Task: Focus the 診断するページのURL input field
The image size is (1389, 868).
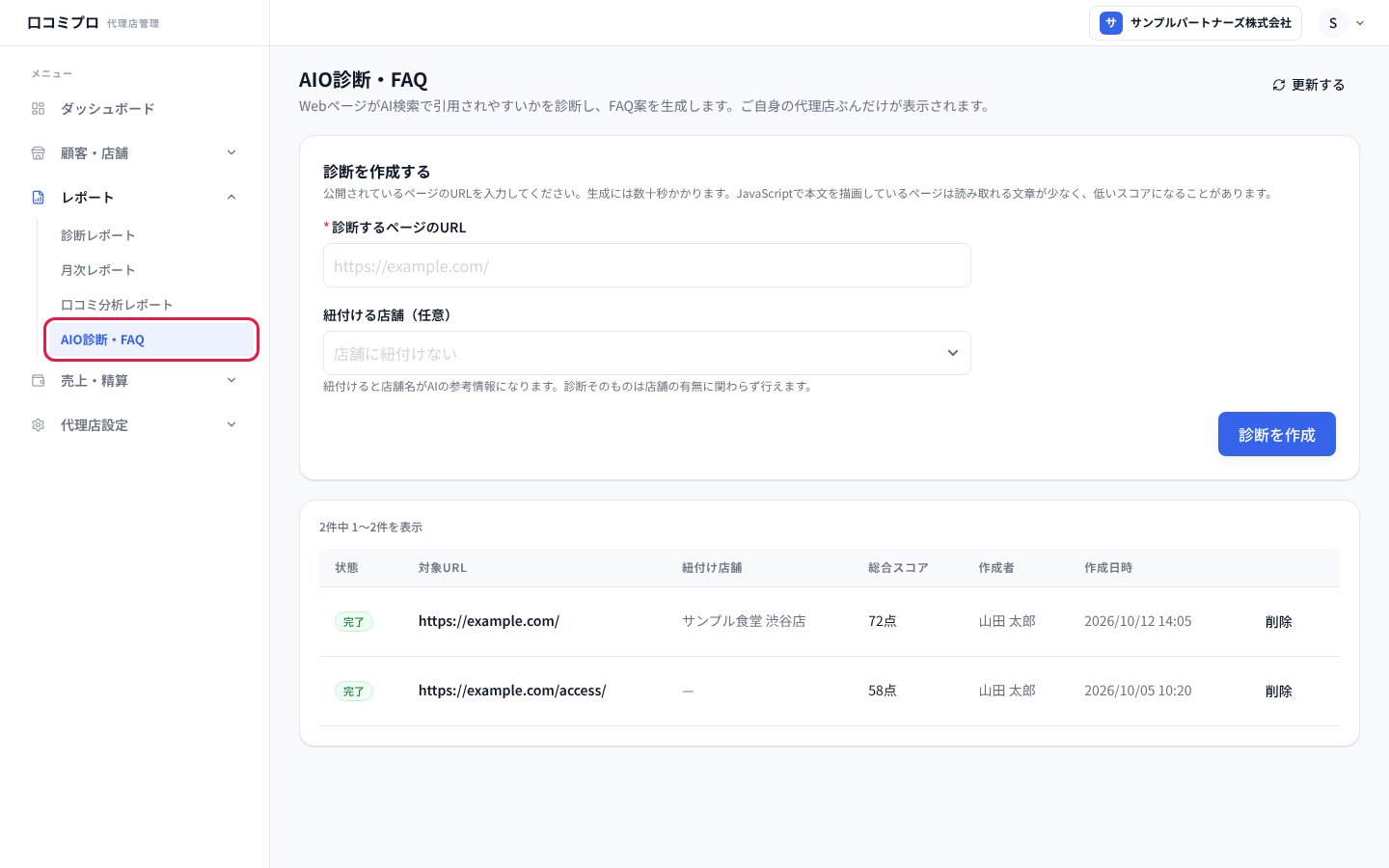Action: 647,265
